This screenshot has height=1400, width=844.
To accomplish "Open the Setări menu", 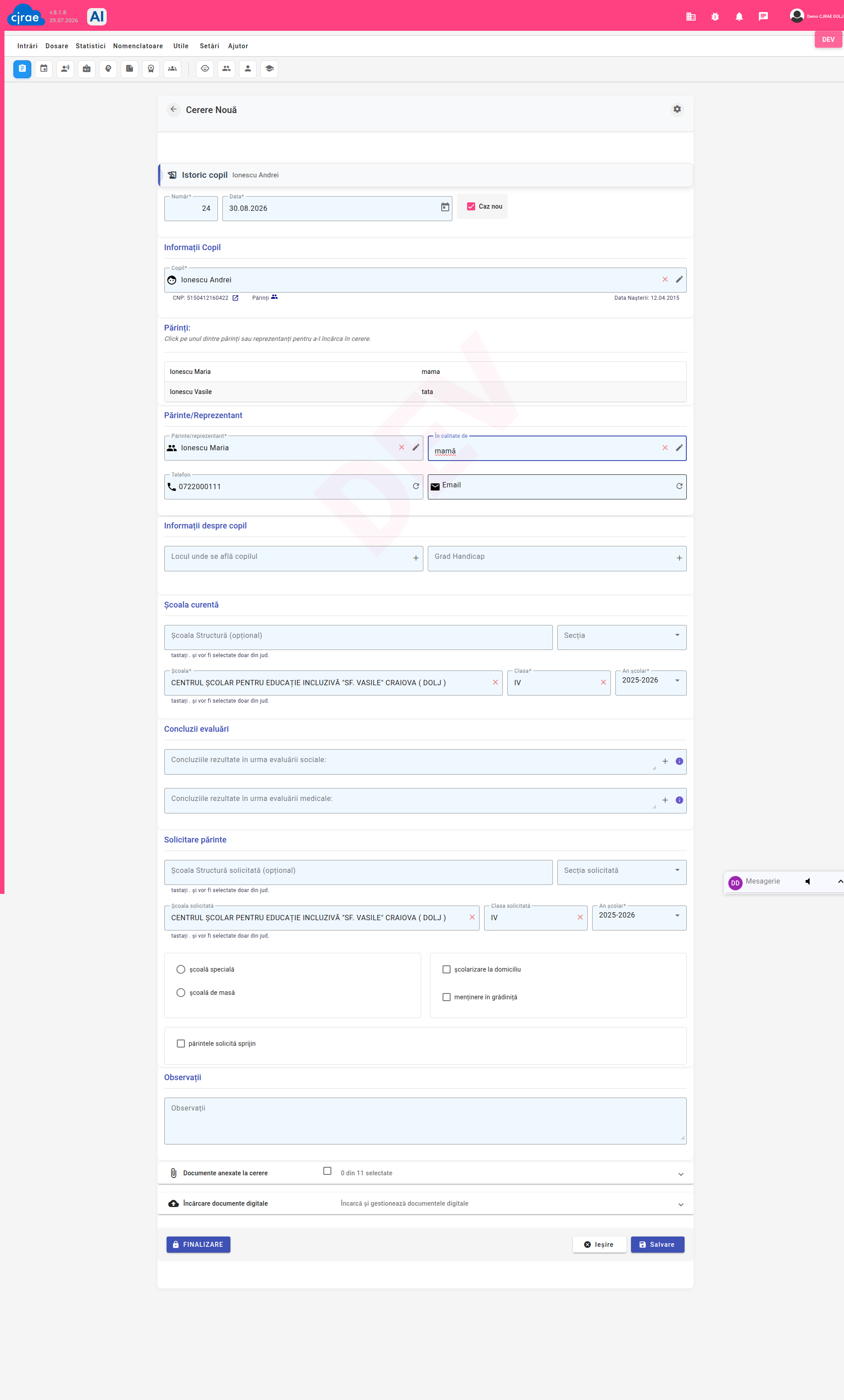I will 209,46.
